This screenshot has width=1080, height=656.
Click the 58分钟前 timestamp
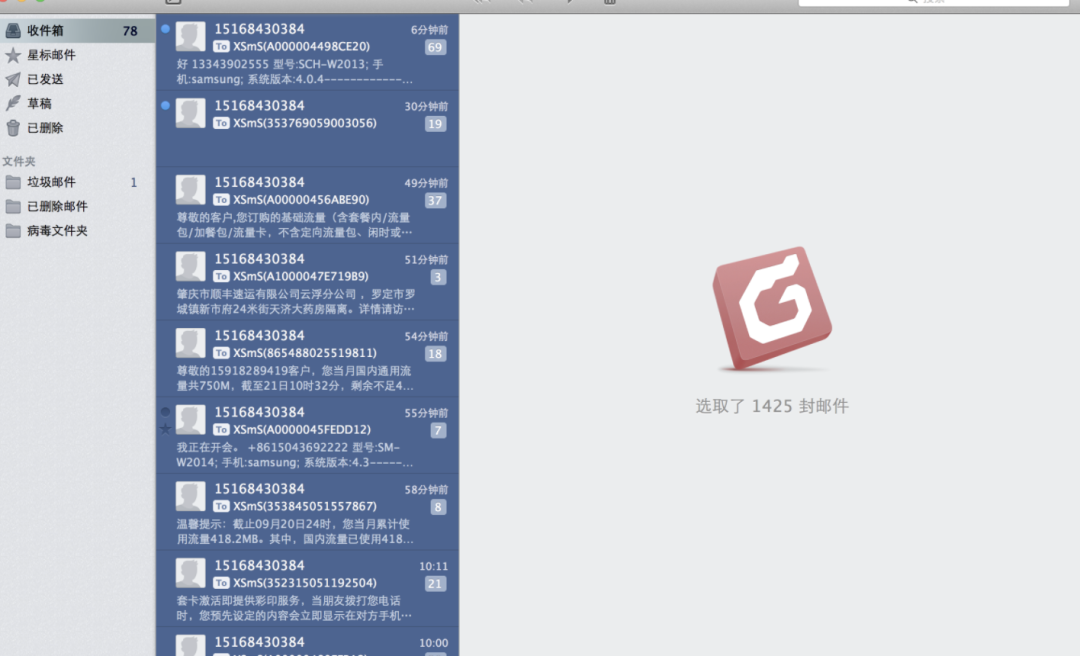[x=426, y=490]
